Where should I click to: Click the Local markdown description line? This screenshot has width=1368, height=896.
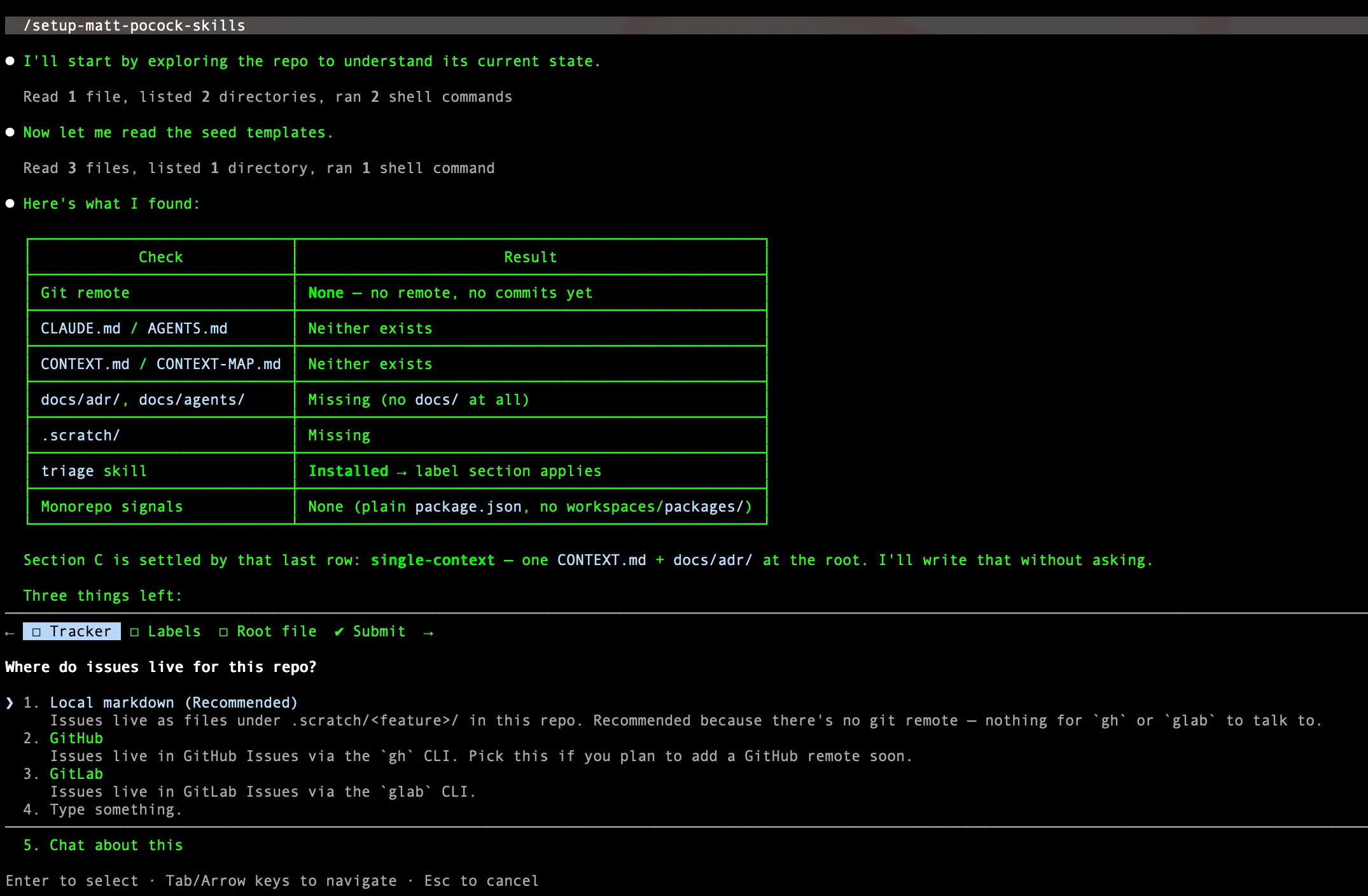point(687,720)
